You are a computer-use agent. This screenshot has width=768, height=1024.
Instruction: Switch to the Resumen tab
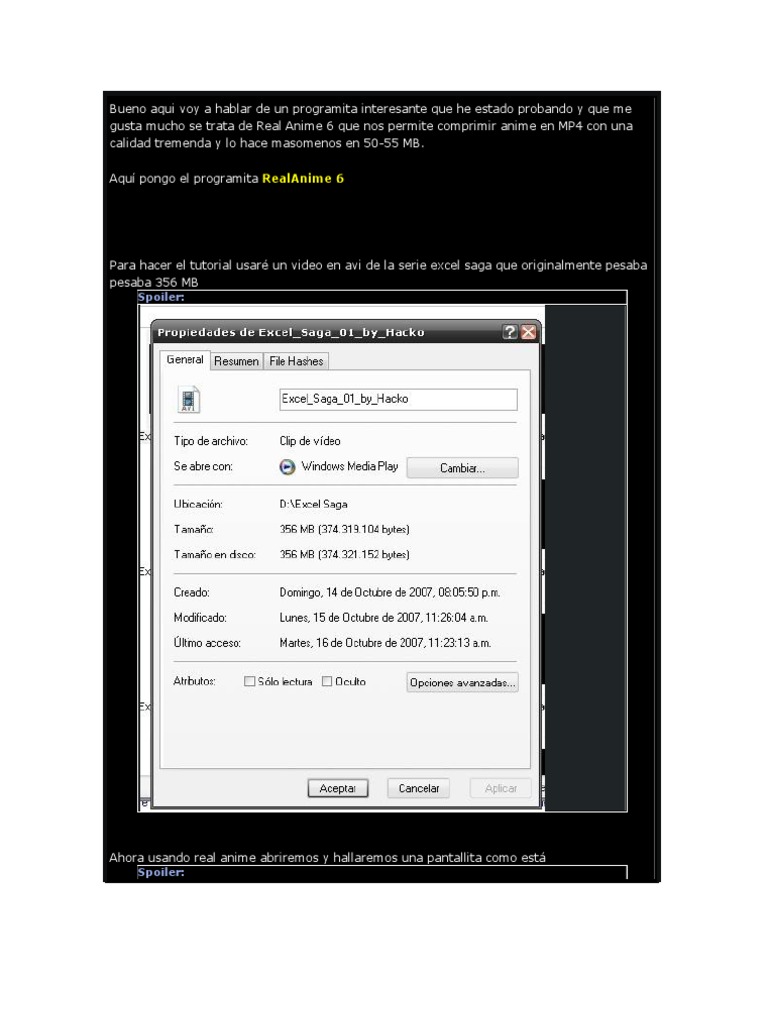click(x=236, y=361)
